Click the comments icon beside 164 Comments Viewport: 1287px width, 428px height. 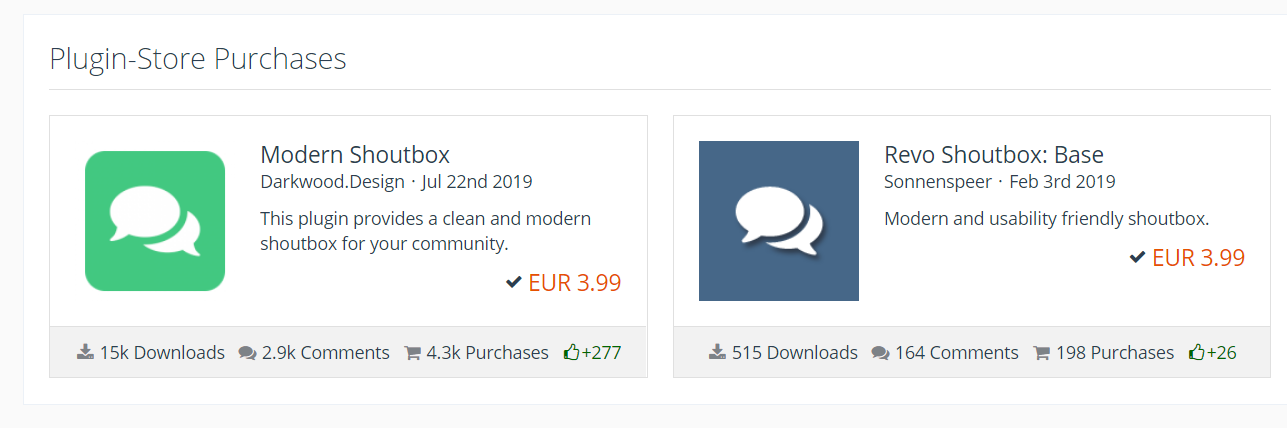(880, 353)
